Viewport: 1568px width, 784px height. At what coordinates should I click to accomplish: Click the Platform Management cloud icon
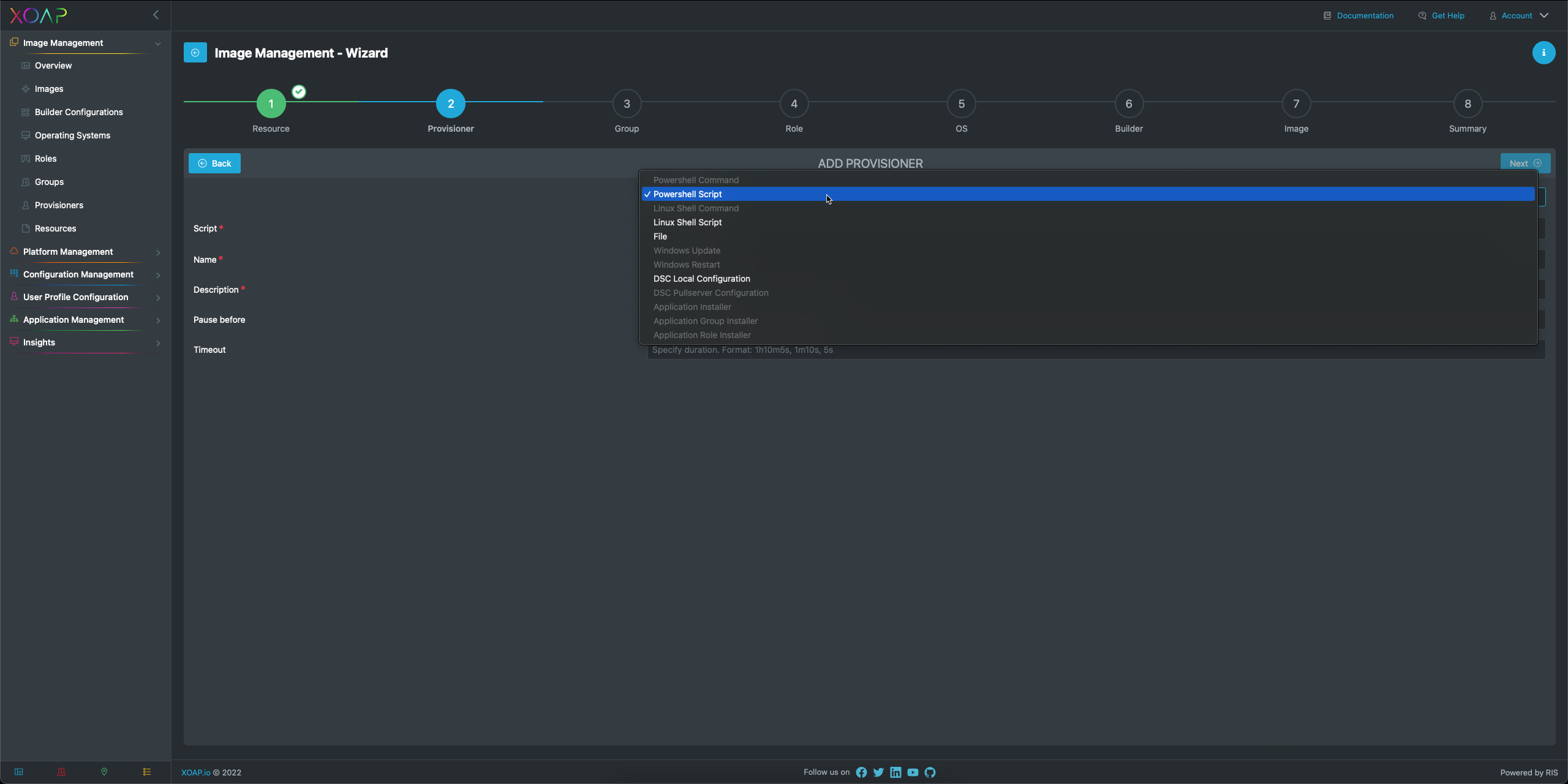(x=14, y=251)
